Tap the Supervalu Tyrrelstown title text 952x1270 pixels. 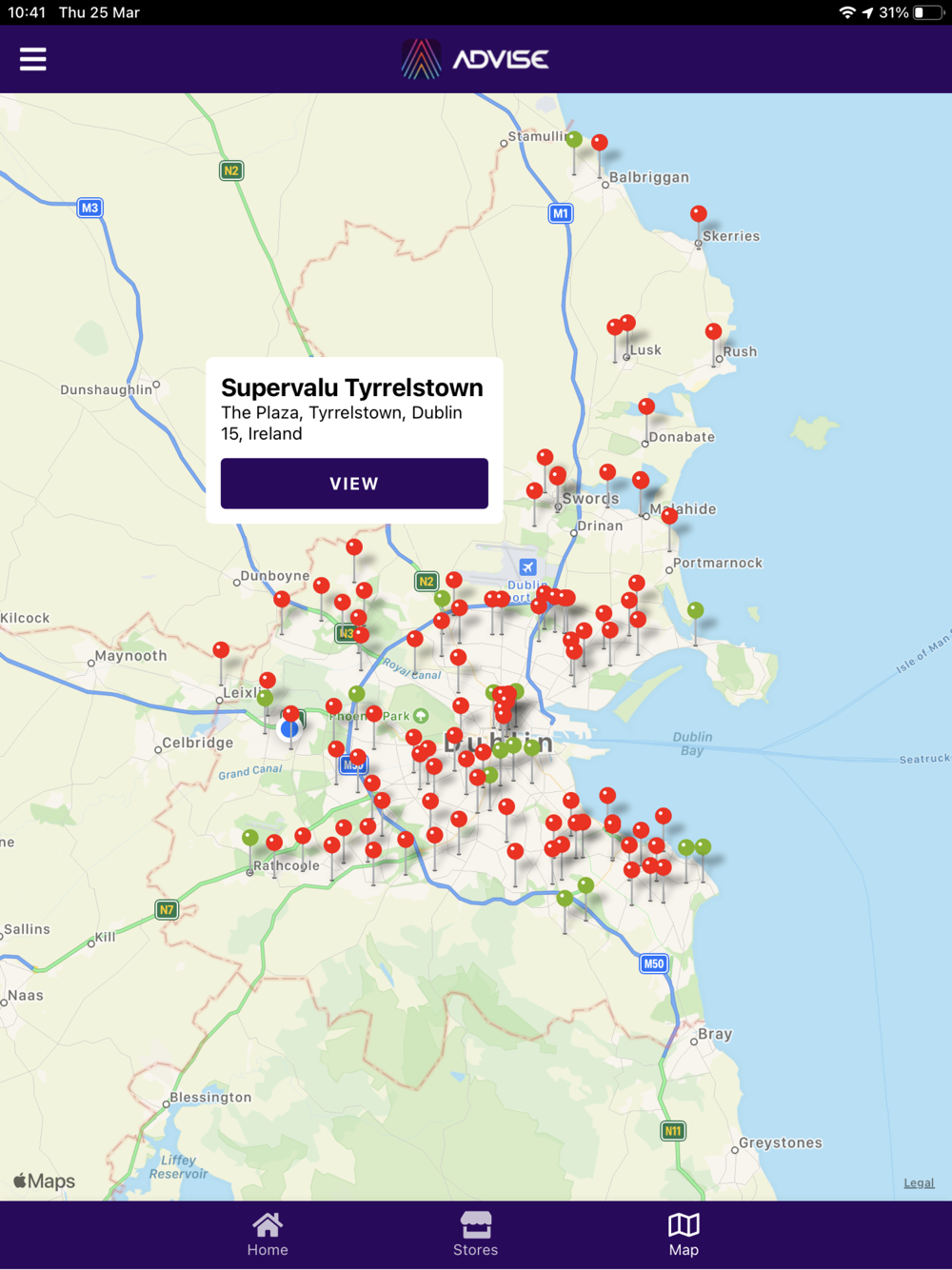click(x=352, y=387)
